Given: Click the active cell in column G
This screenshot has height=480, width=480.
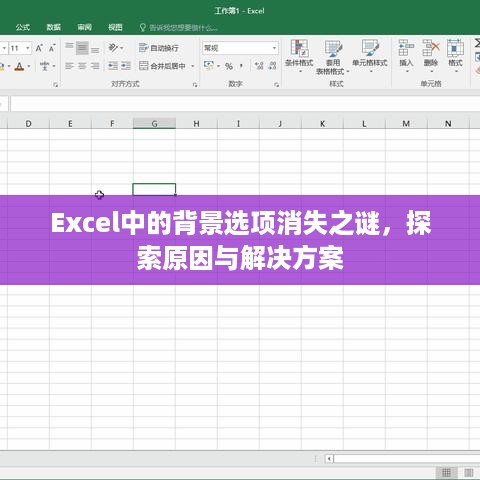Looking at the screenshot, I should pyautogui.click(x=154, y=189).
